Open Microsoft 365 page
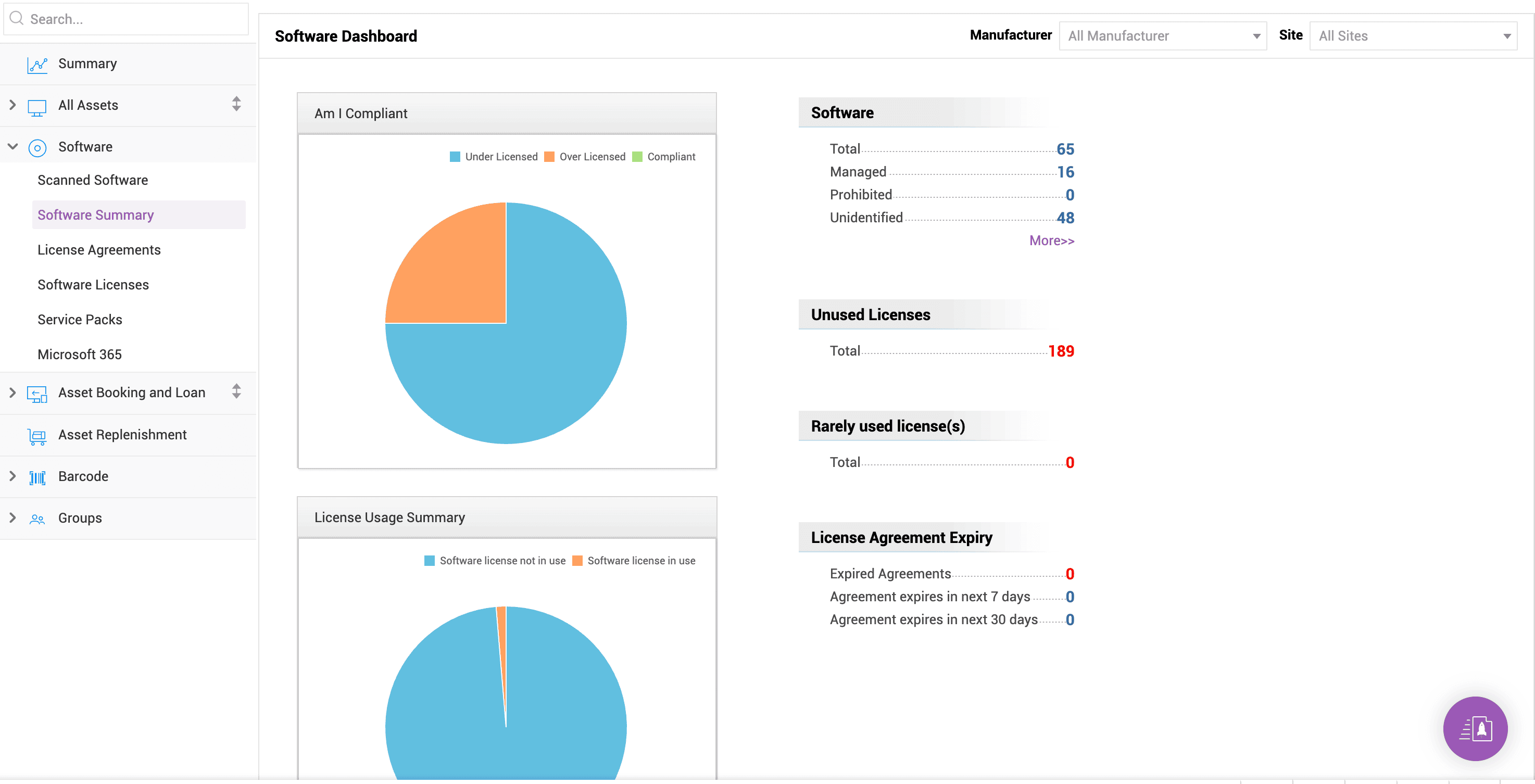This screenshot has height=784, width=1535. pyautogui.click(x=79, y=355)
